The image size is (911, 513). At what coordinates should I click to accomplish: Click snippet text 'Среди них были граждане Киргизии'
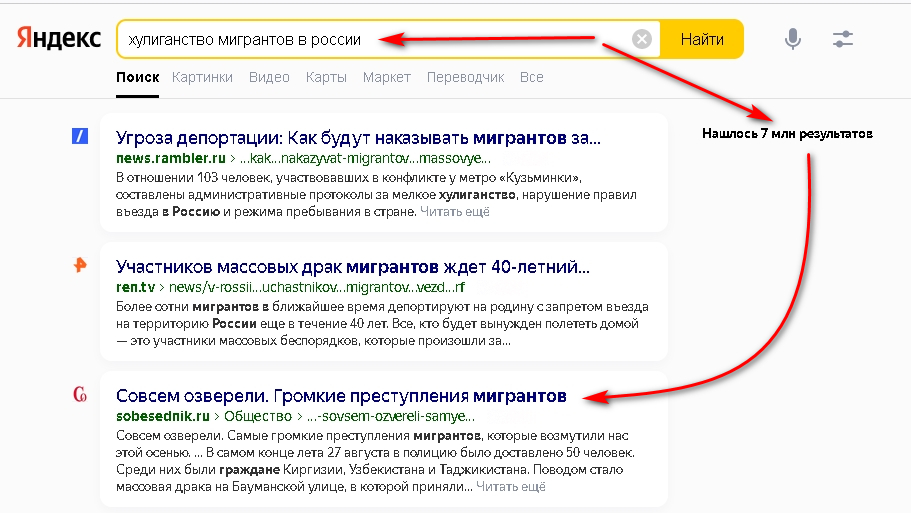point(230,469)
